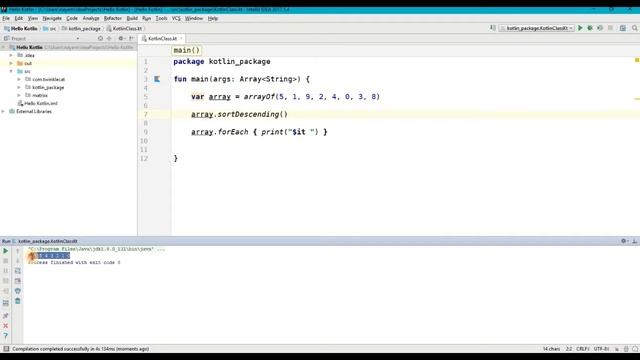Image resolution: width=640 pixels, height=360 pixels.
Task: Open the run configuration dropdown kotlin_package.KotlinClassKt
Action: click(x=537, y=28)
